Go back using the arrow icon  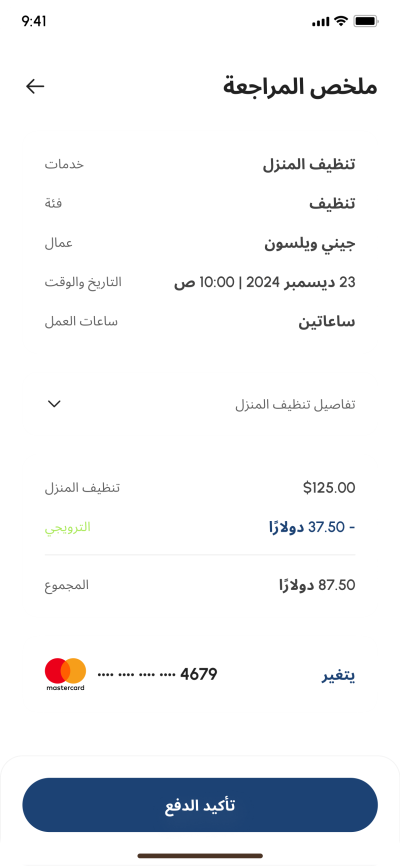pyautogui.click(x=35, y=86)
